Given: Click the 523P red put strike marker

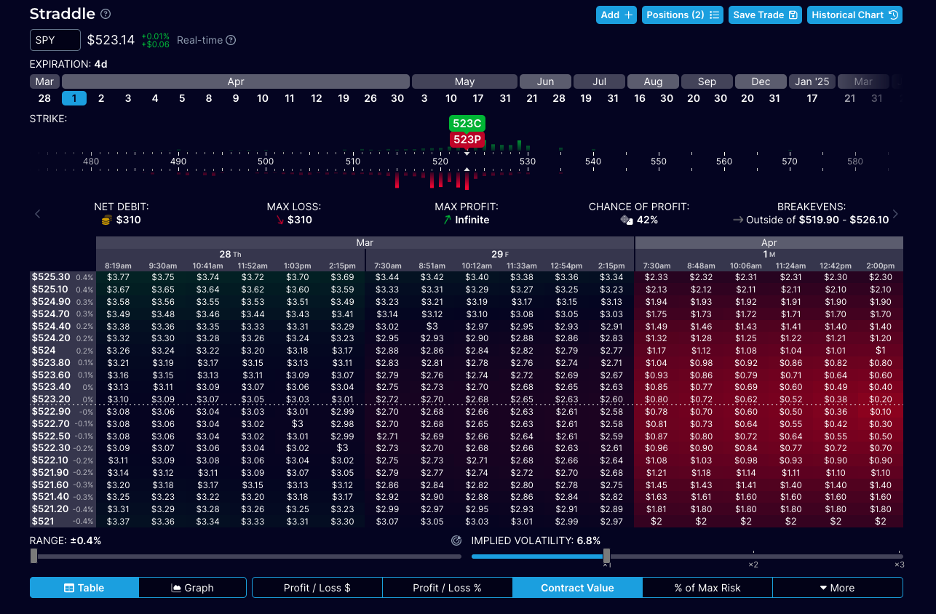Looking at the screenshot, I should click(x=467, y=139).
